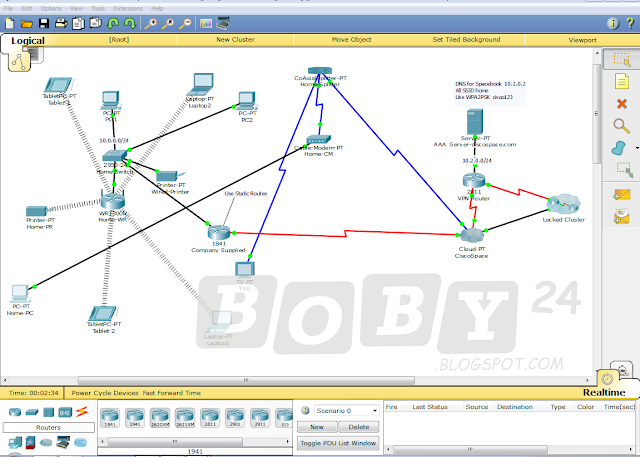Select WAN Emulation cloud category icon
The image size is (640, 457).
tap(46, 442)
